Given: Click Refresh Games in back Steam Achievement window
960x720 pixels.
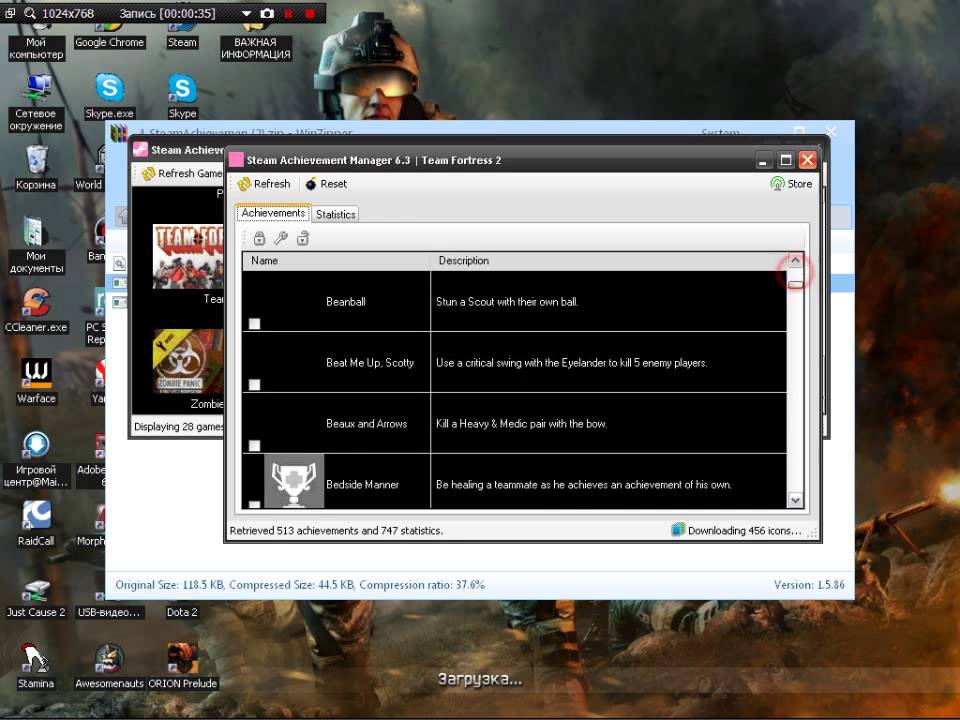Looking at the screenshot, I should tap(182, 174).
